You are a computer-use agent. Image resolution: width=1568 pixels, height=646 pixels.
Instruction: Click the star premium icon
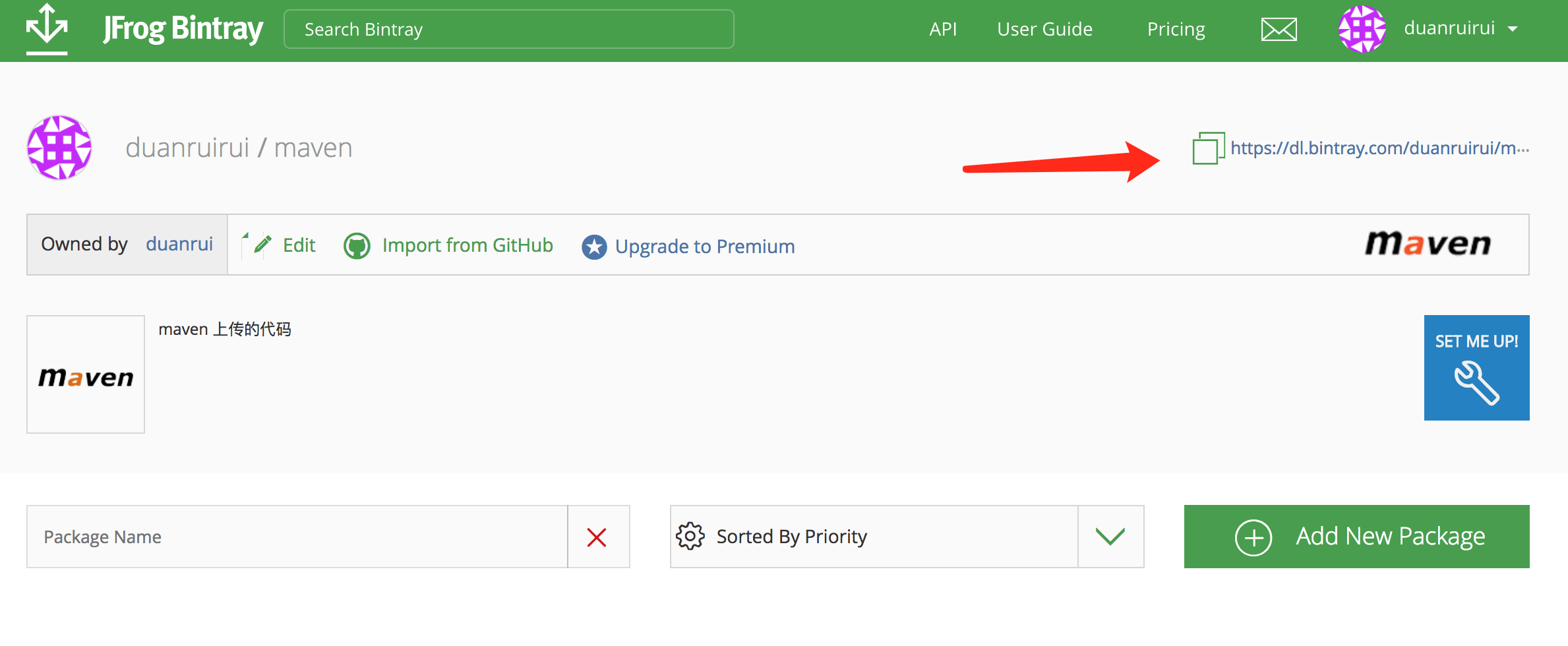594,247
